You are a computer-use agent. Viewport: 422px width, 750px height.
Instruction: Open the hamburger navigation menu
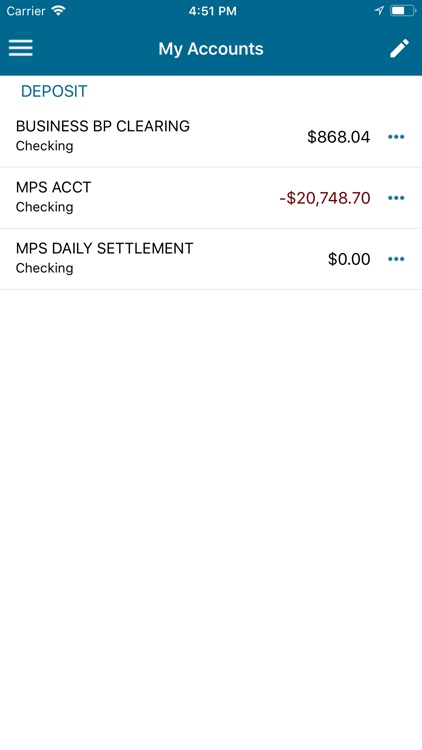coord(21,48)
